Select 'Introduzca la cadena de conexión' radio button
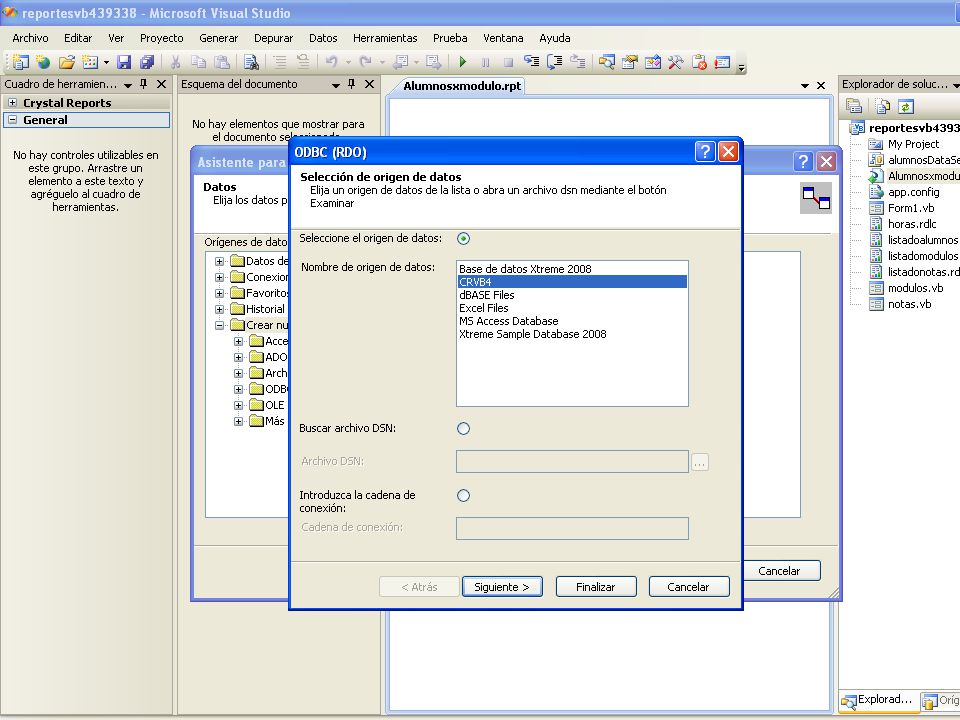Image resolution: width=960 pixels, height=720 pixels. (x=463, y=495)
